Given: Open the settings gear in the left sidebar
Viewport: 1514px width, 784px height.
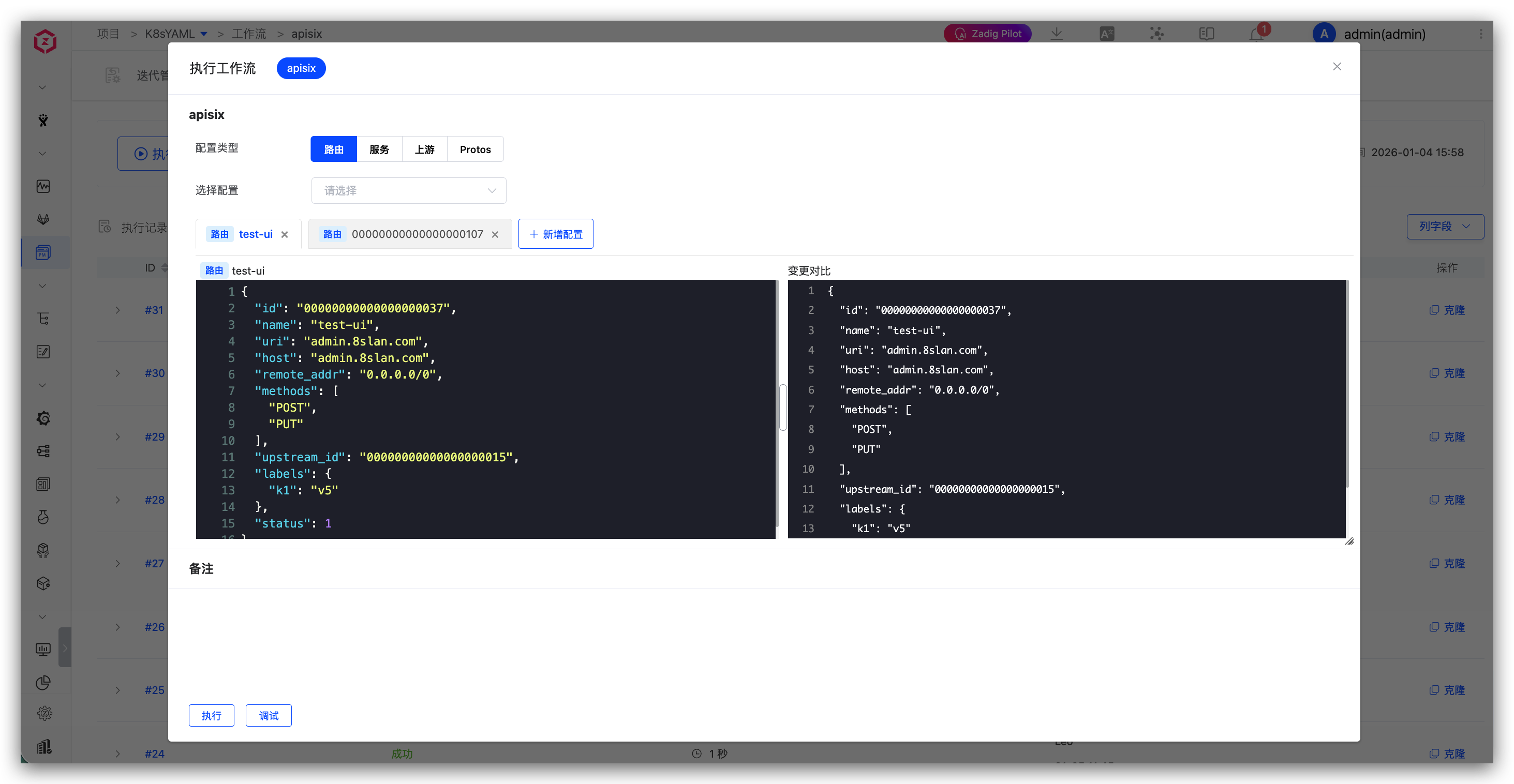Looking at the screenshot, I should point(43,712).
